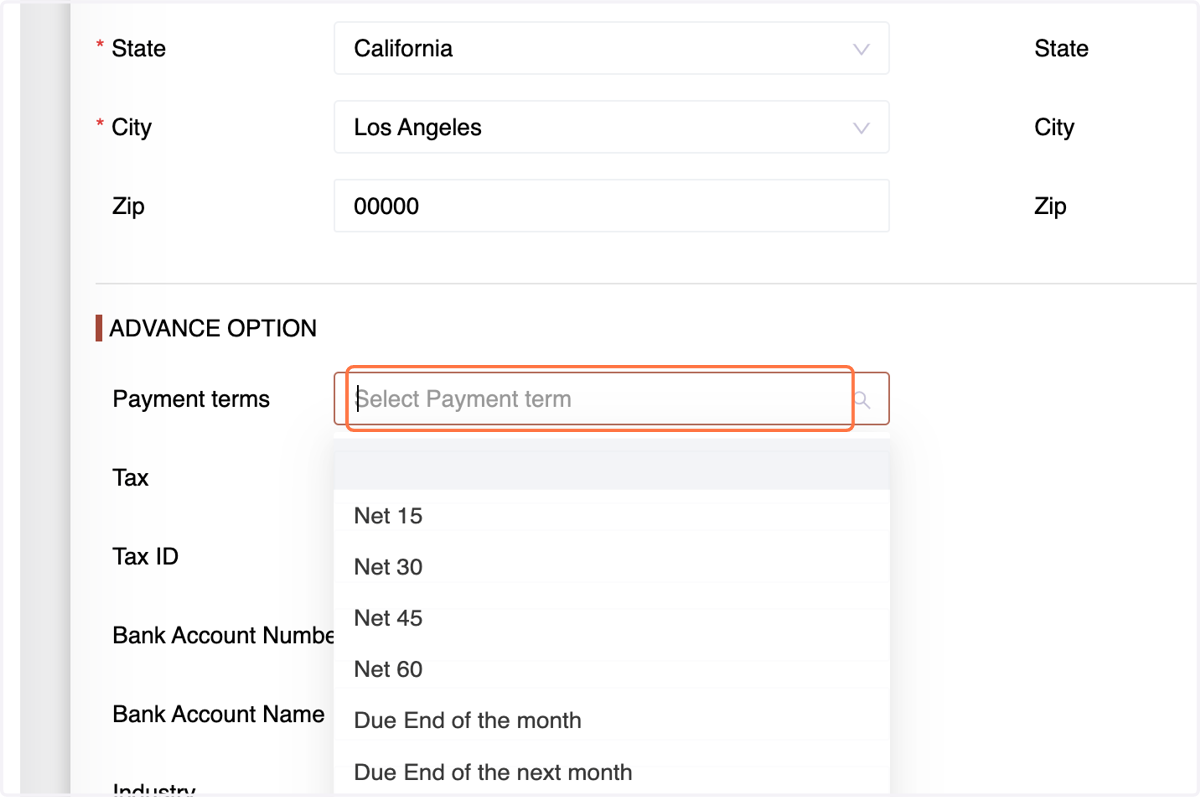This screenshot has height=797, width=1200.
Task: Click the Zip input field with 00000
Action: pyautogui.click(x=611, y=206)
